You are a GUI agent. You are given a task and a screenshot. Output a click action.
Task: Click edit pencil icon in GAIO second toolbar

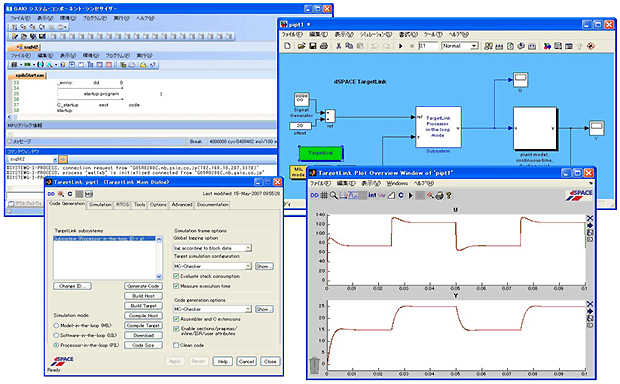pyautogui.click(x=15, y=36)
